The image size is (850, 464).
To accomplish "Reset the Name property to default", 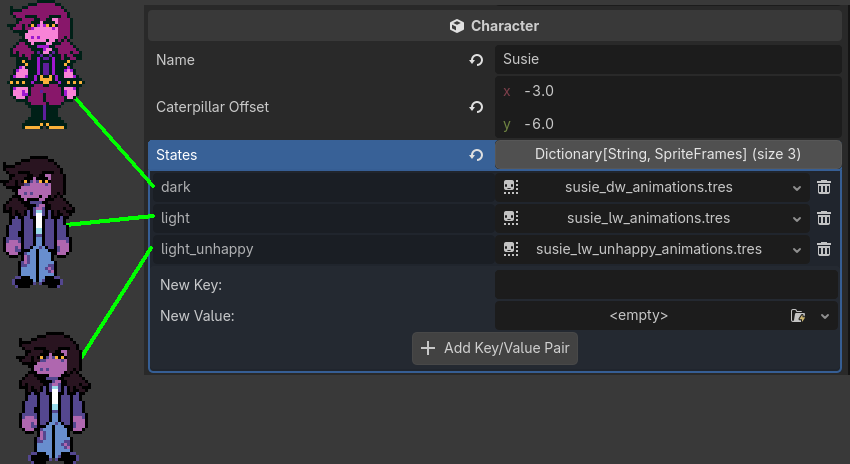I will [x=476, y=60].
